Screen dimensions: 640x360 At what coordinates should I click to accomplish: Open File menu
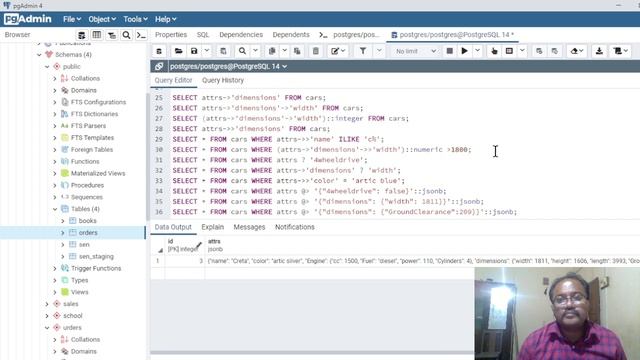pos(72,19)
